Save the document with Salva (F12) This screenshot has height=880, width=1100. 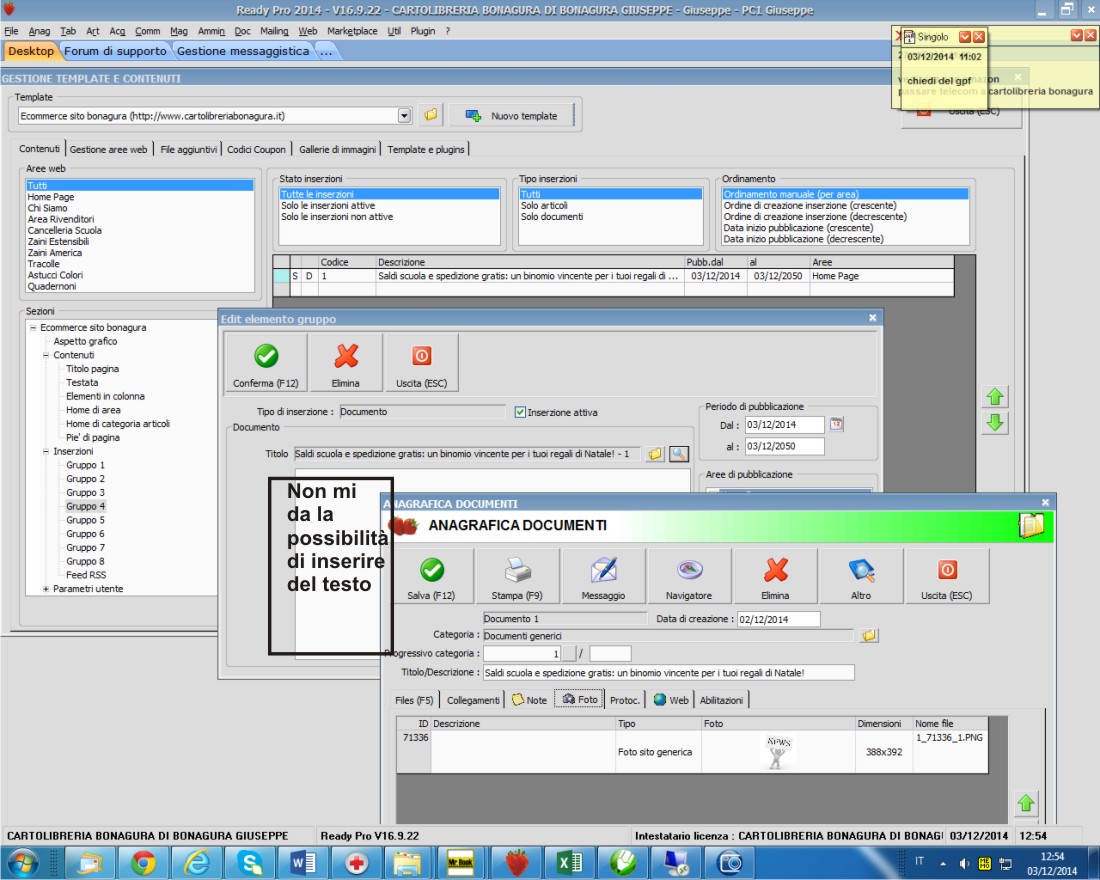(x=431, y=575)
